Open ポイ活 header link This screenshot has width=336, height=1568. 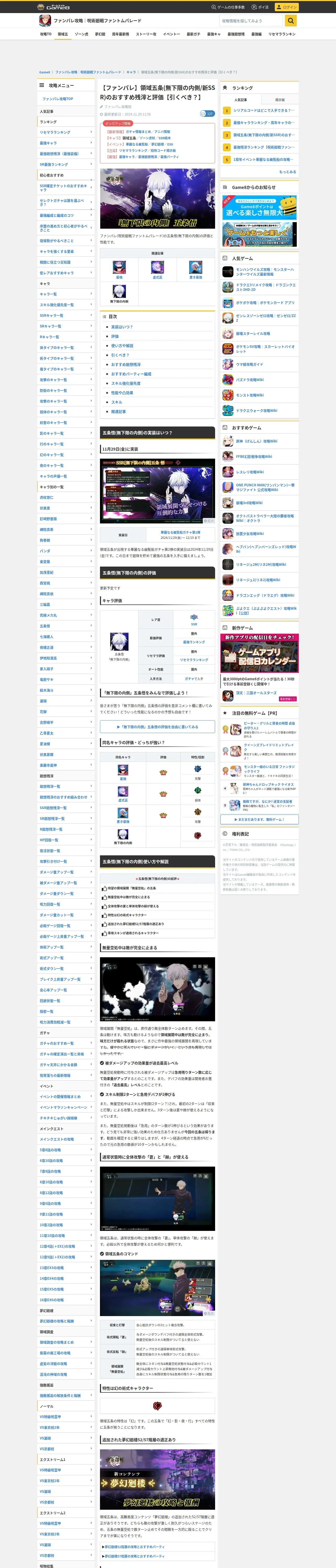[x=261, y=7]
